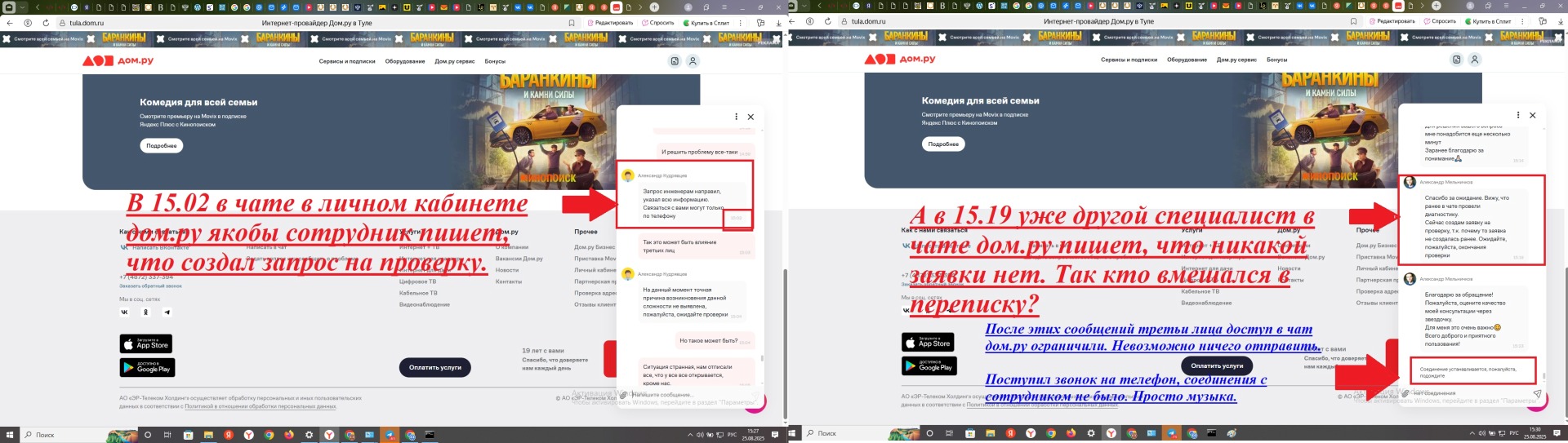Go back in left browser window

(10, 23)
